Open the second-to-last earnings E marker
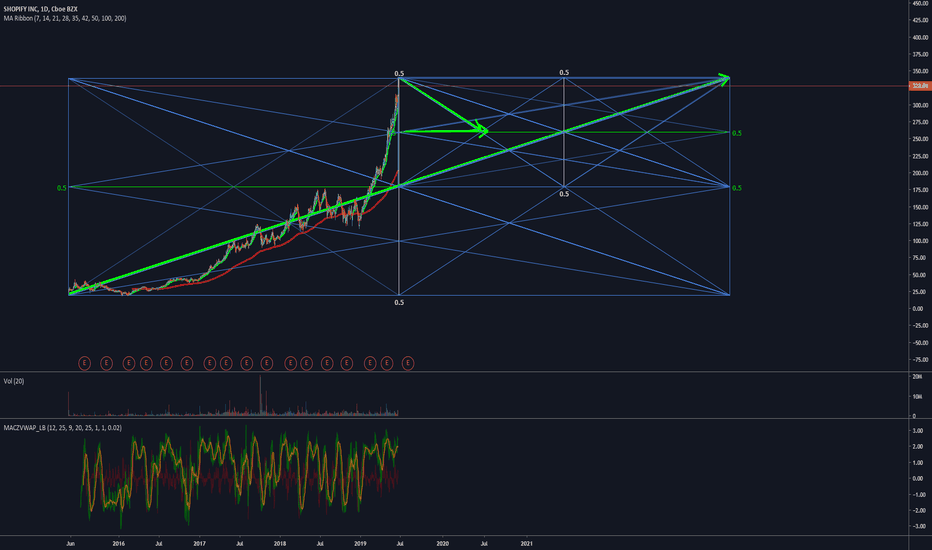This screenshot has height=550, width=932. click(387, 363)
